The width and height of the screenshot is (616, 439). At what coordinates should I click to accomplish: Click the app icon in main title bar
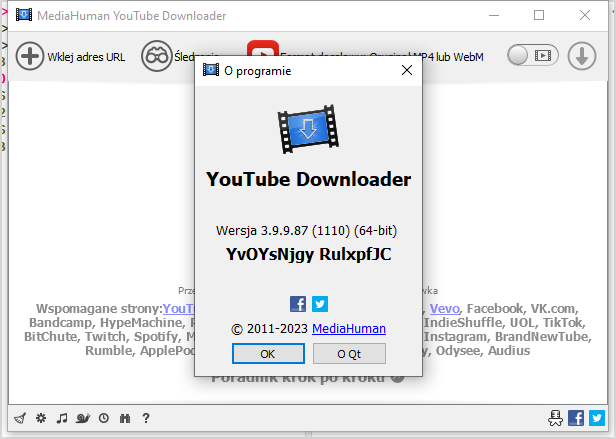24,15
